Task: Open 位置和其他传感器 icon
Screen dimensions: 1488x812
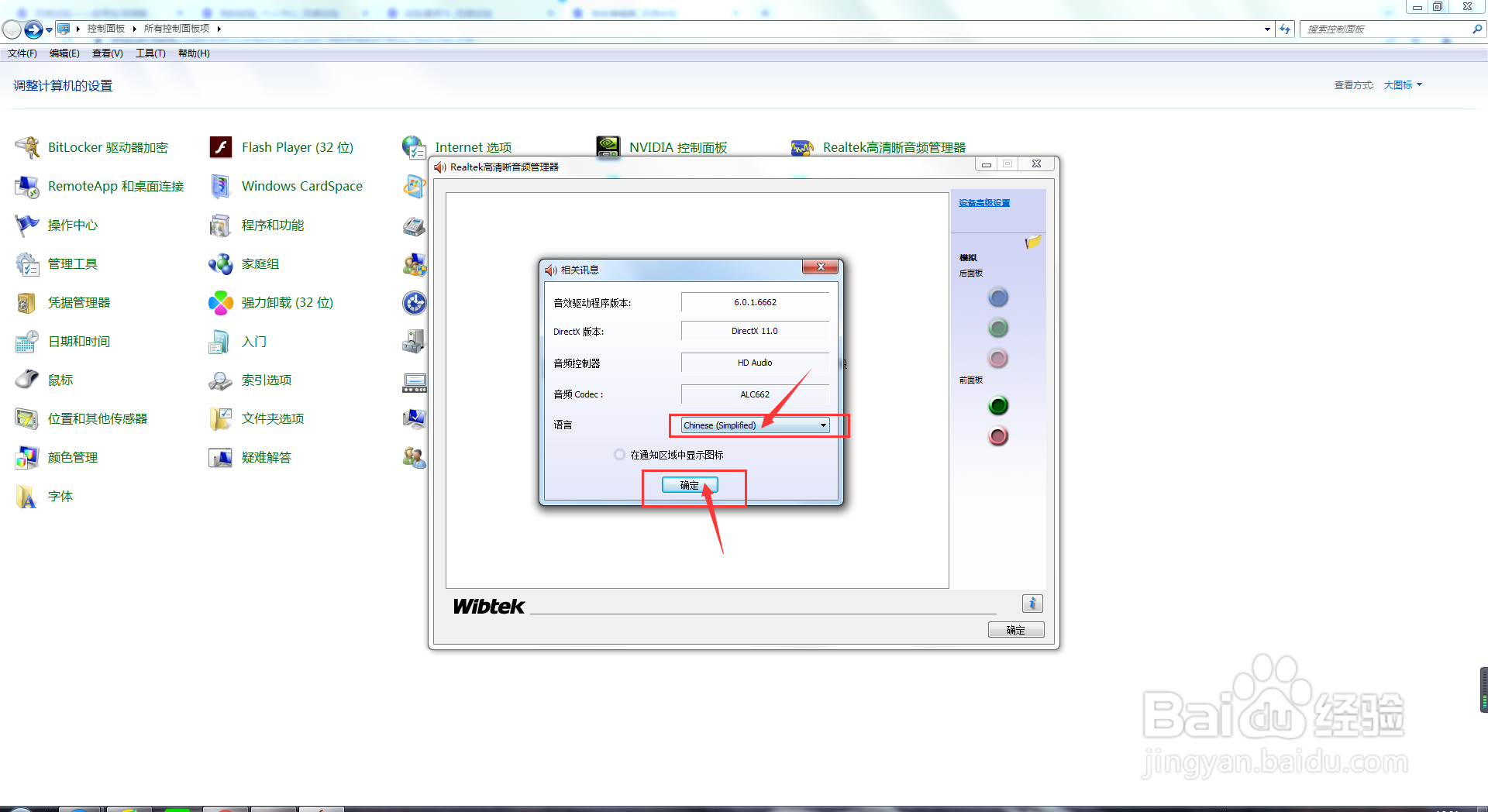Action: point(27,418)
